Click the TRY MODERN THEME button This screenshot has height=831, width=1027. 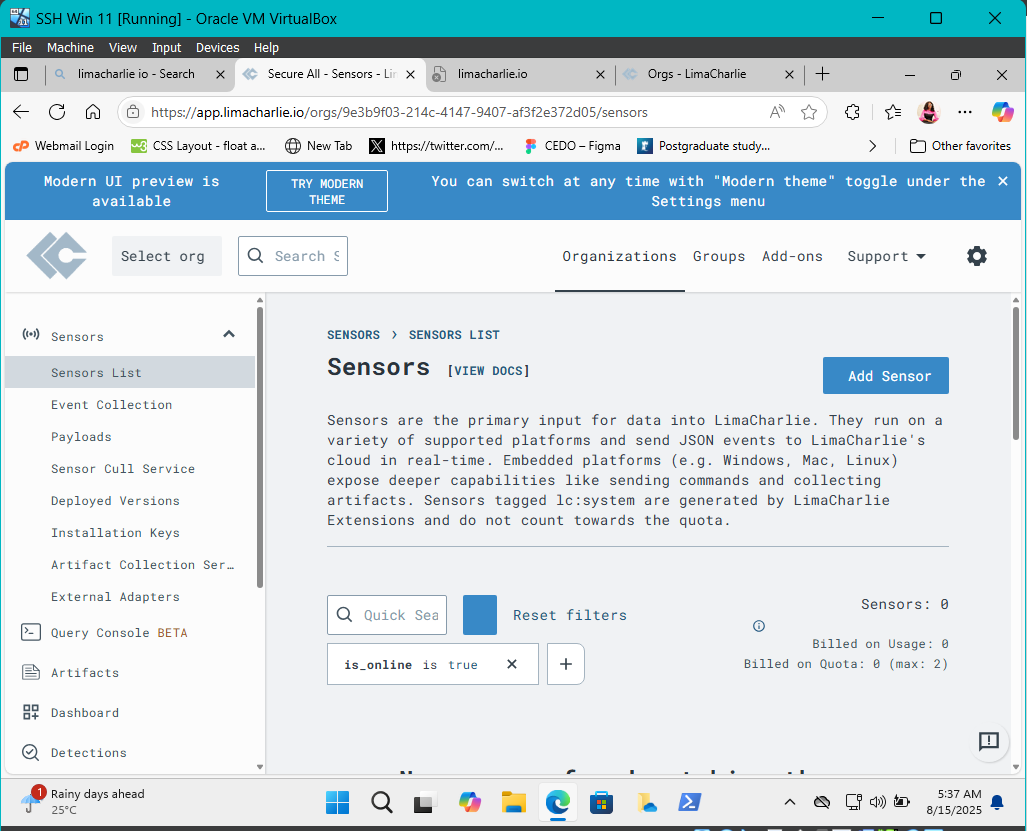click(x=327, y=191)
